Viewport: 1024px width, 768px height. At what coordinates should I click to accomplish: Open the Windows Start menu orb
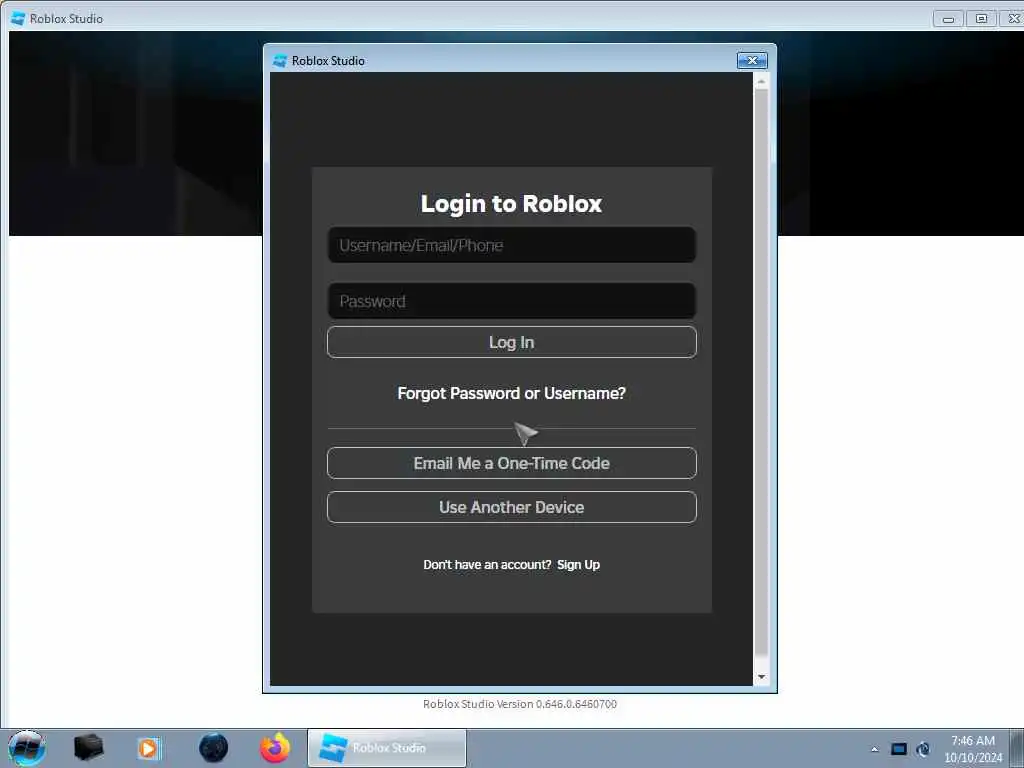pyautogui.click(x=27, y=748)
